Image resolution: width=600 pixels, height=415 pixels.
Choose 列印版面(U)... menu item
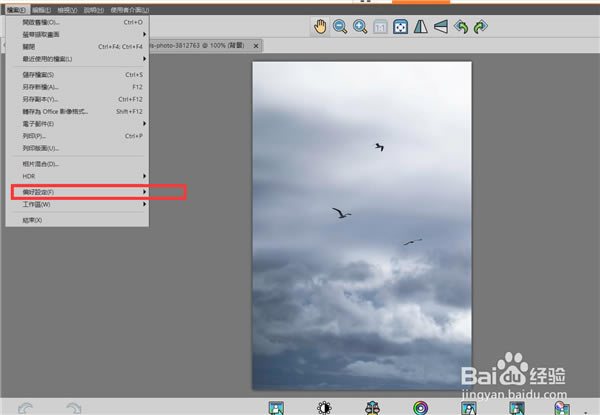(77, 148)
